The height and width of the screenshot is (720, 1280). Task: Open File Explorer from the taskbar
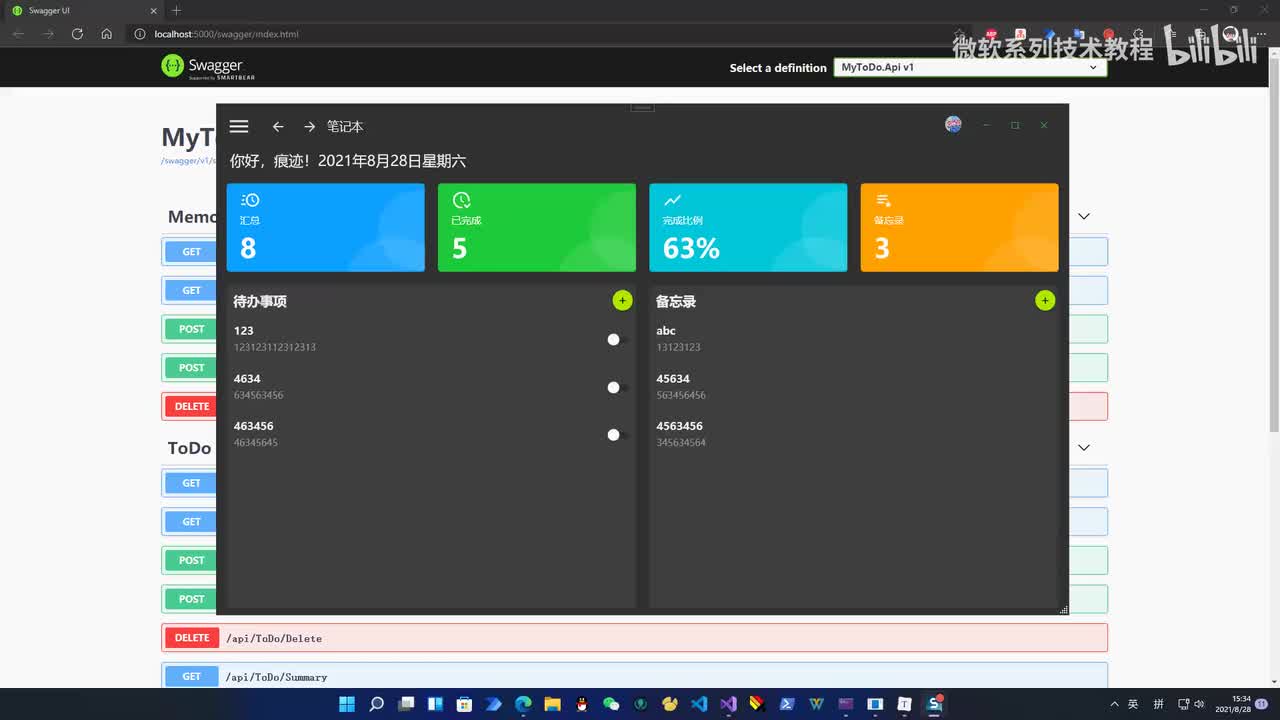[552, 704]
